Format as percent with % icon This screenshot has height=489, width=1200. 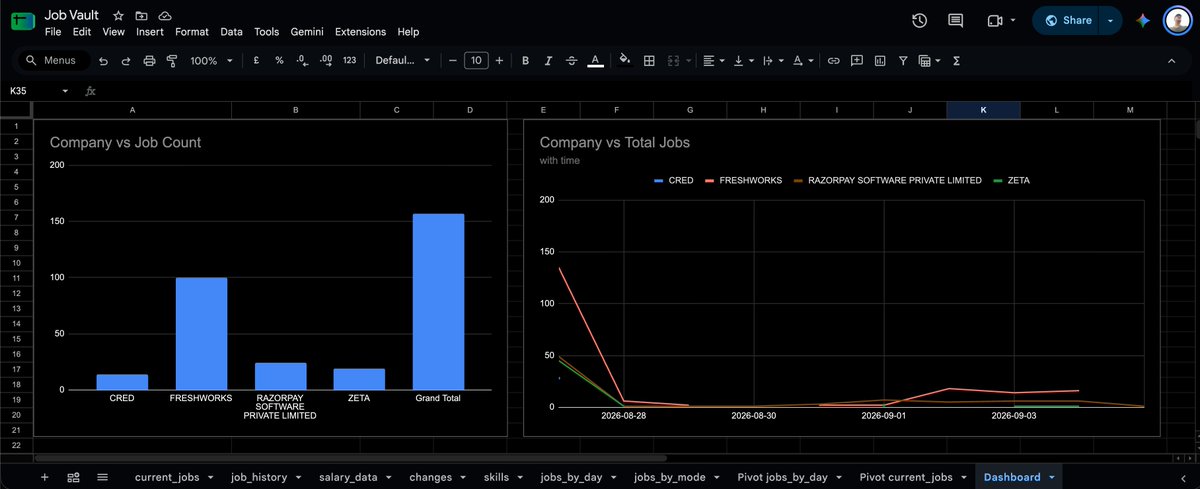(279, 61)
